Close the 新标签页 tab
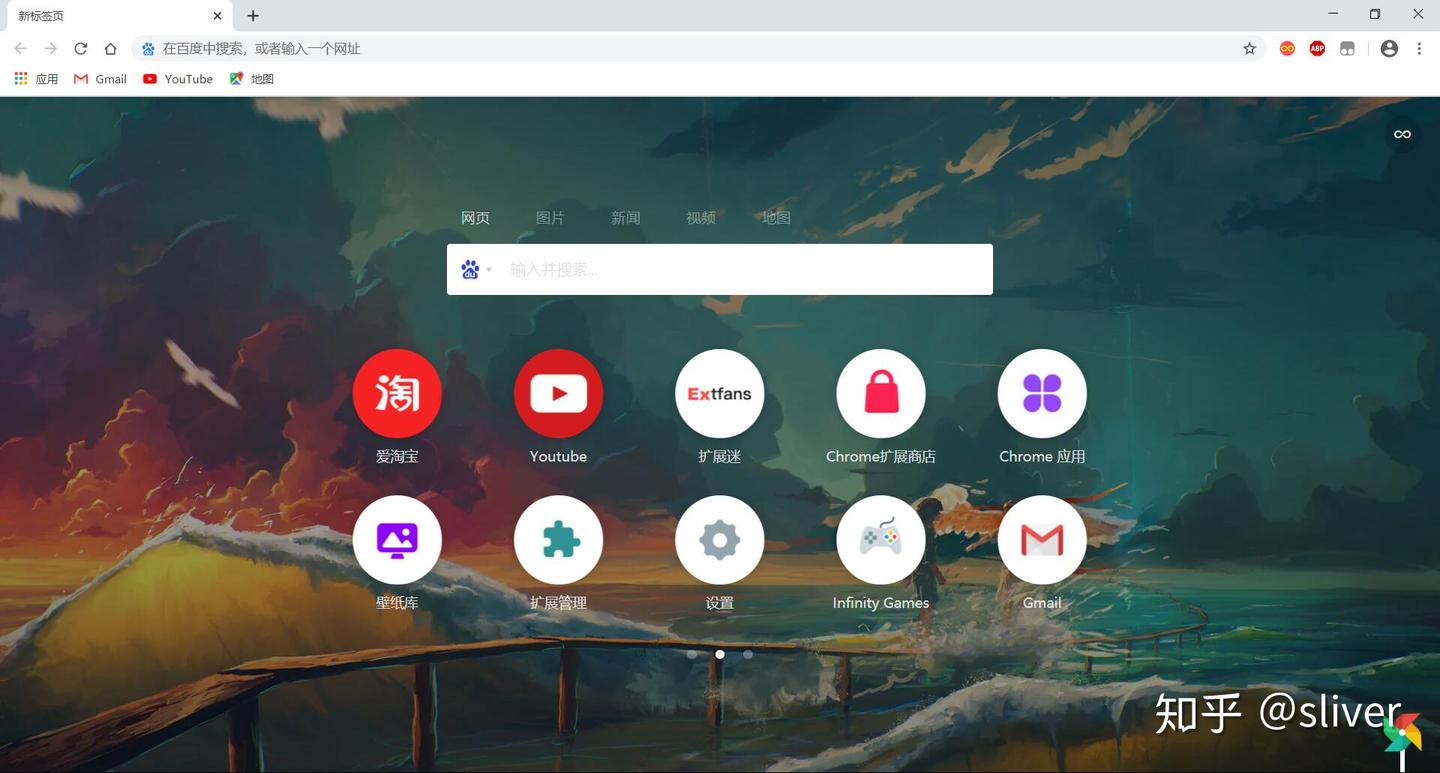Screen dimensions: 1440x773 [218, 15]
